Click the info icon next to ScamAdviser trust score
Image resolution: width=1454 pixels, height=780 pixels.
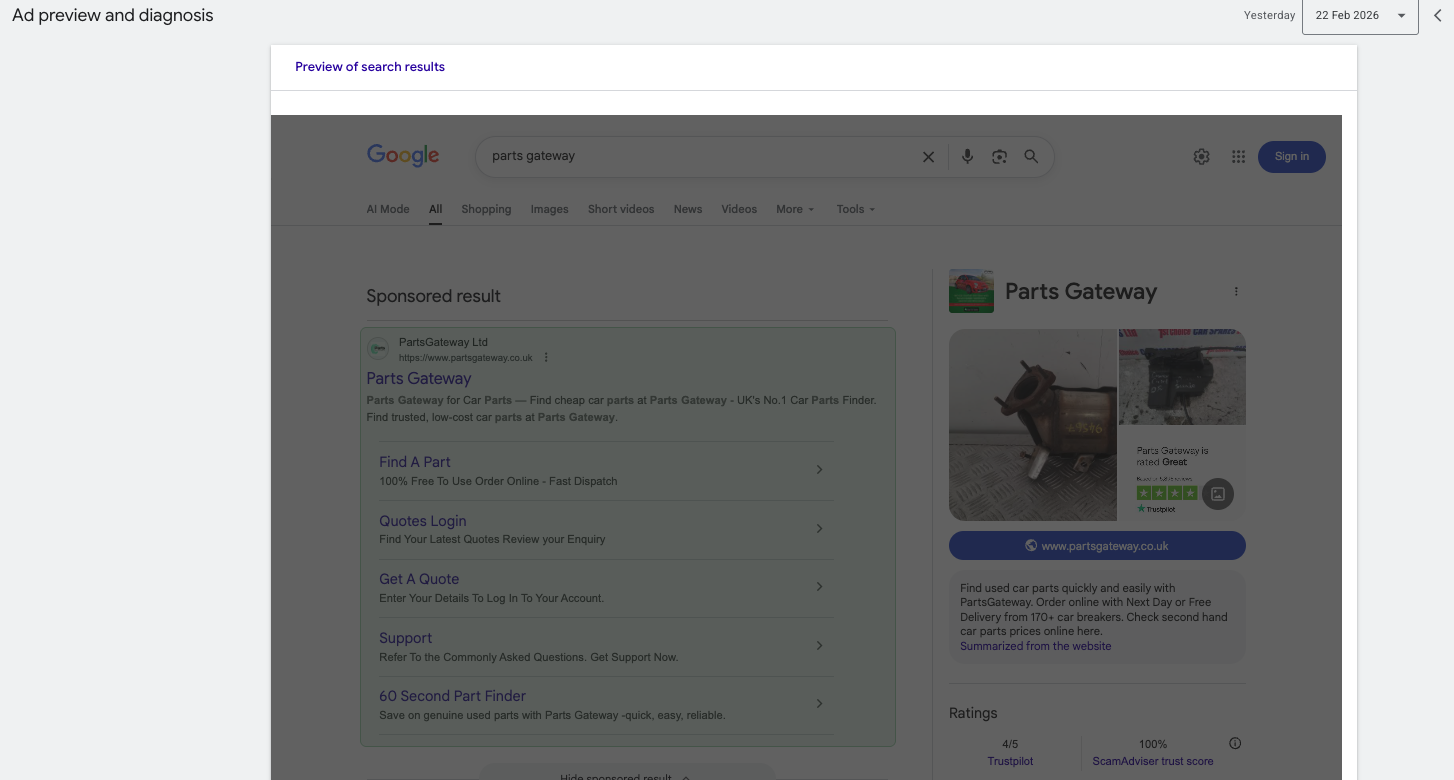(x=1234, y=743)
